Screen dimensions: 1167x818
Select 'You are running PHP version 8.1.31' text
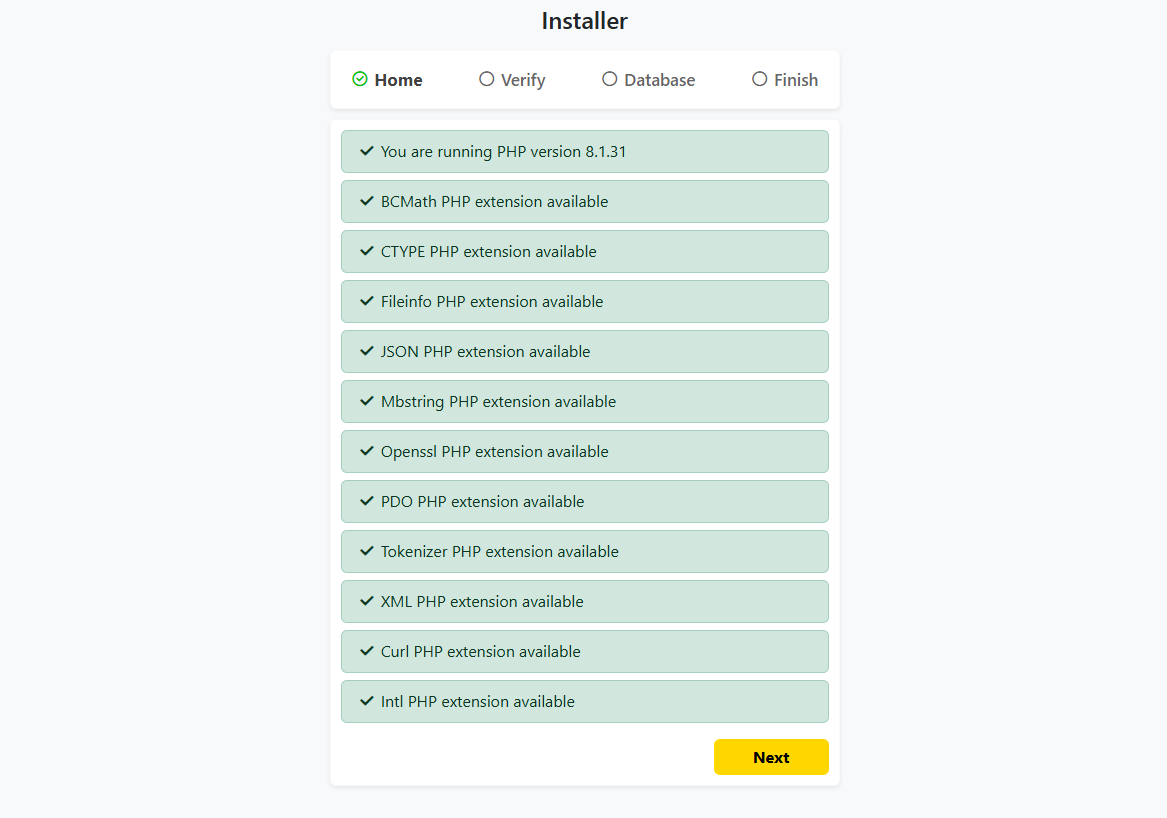coord(503,152)
